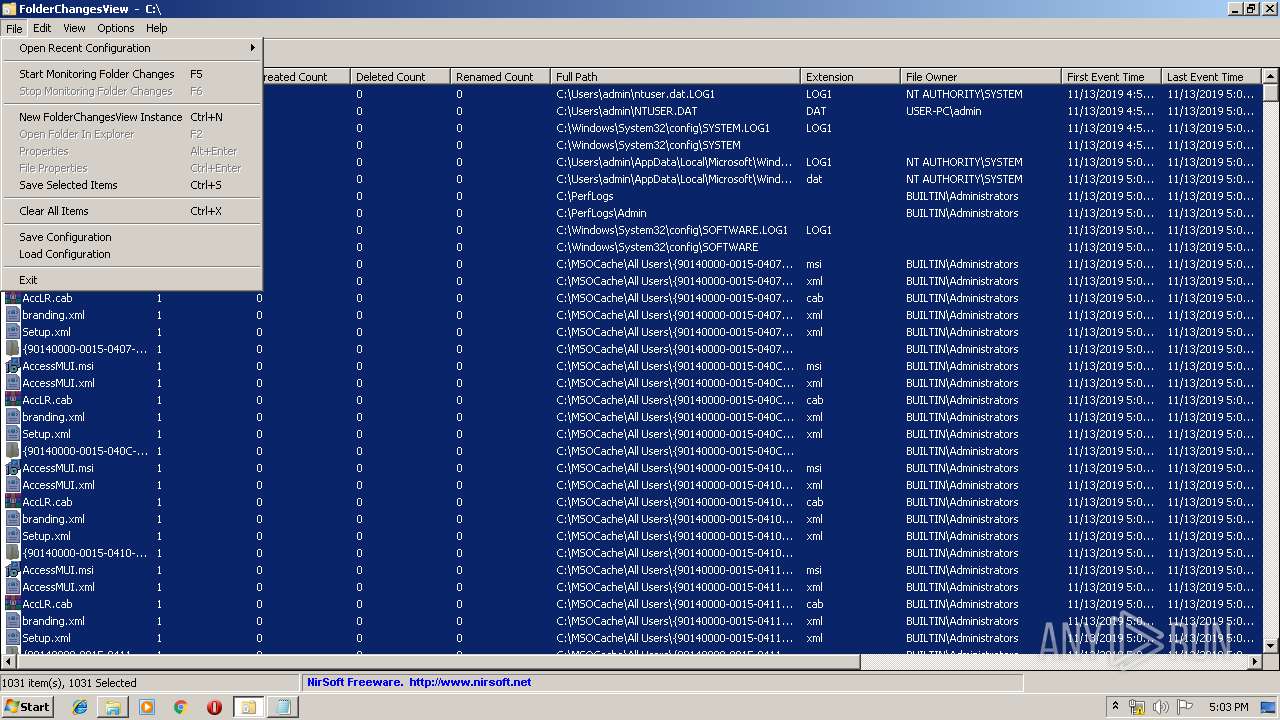Show hidden system tray icons
1280x720 pixels.
click(1115, 707)
